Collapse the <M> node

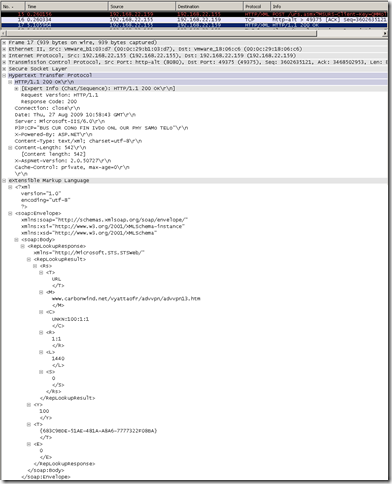(41, 292)
